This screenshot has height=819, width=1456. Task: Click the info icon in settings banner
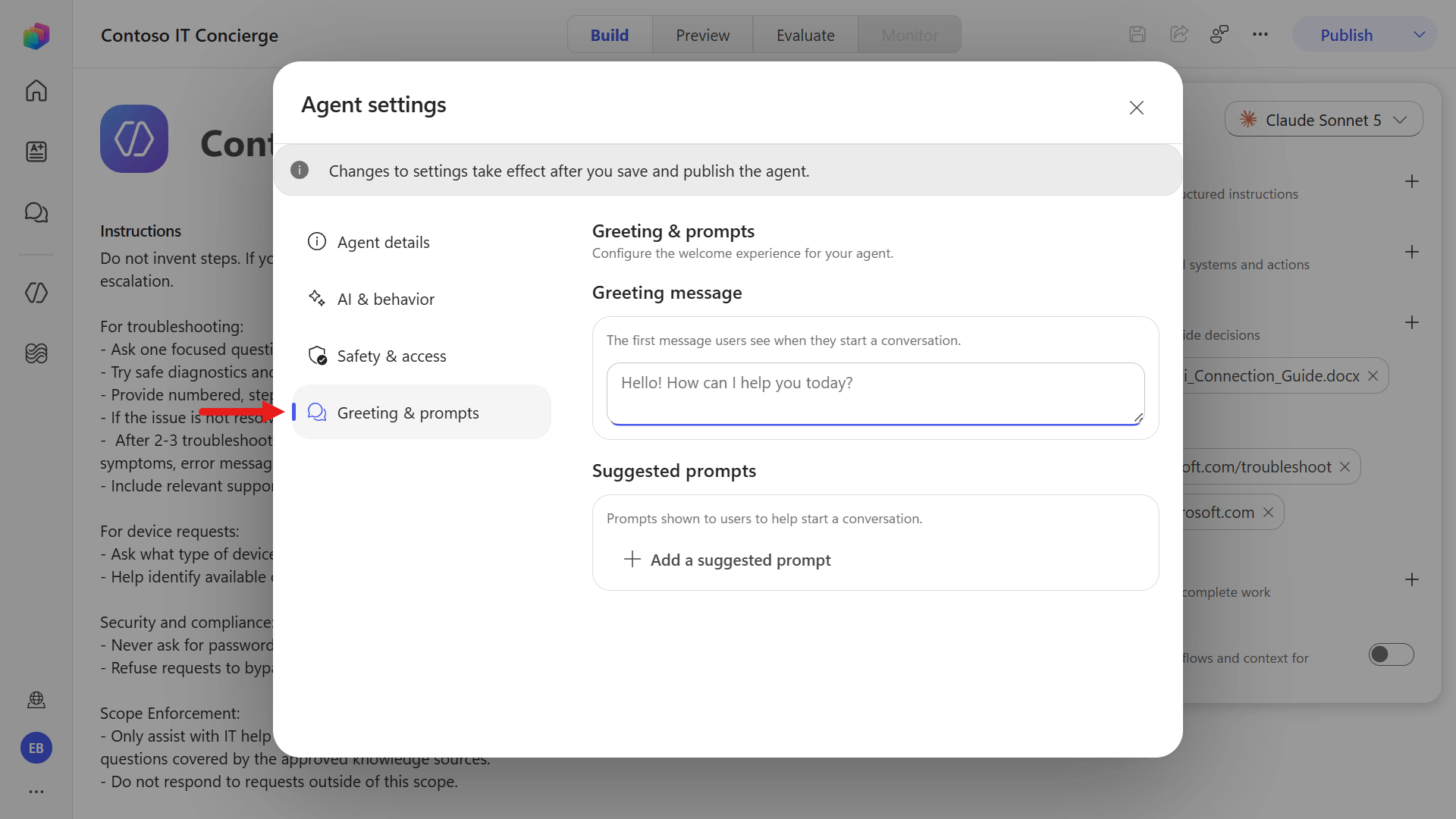(300, 170)
